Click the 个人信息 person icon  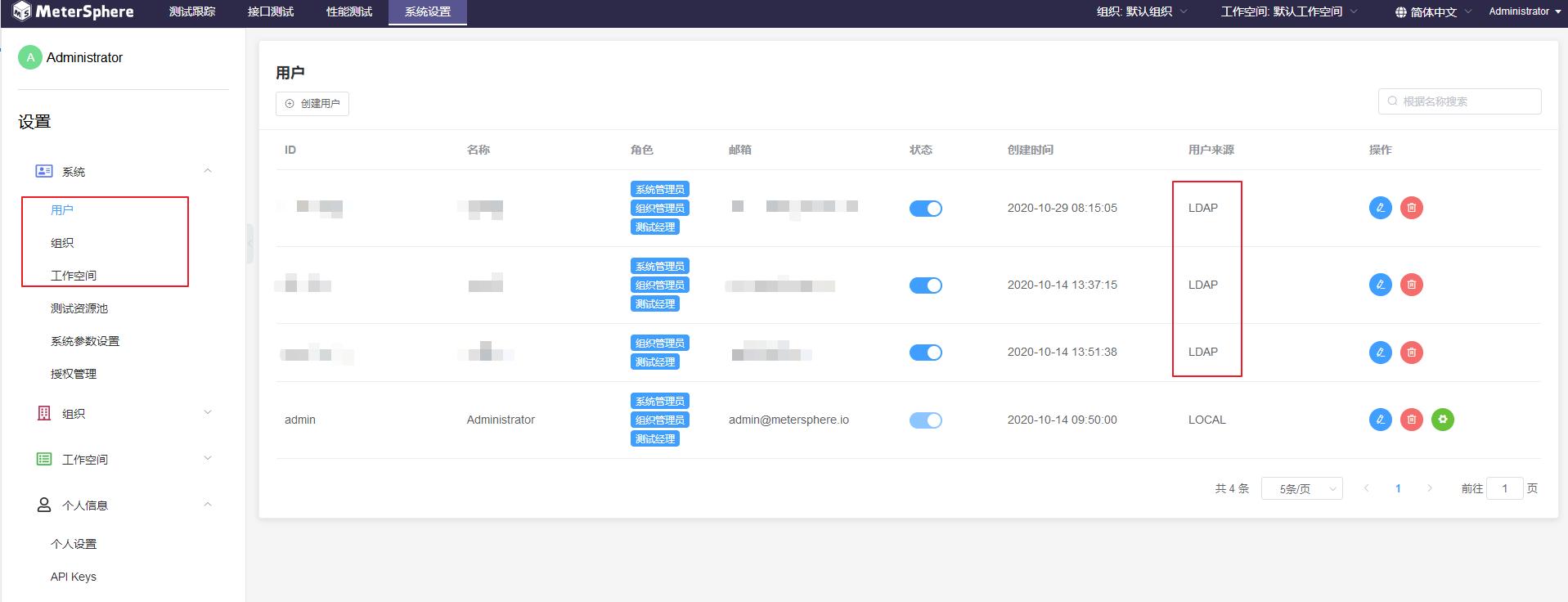[44, 505]
